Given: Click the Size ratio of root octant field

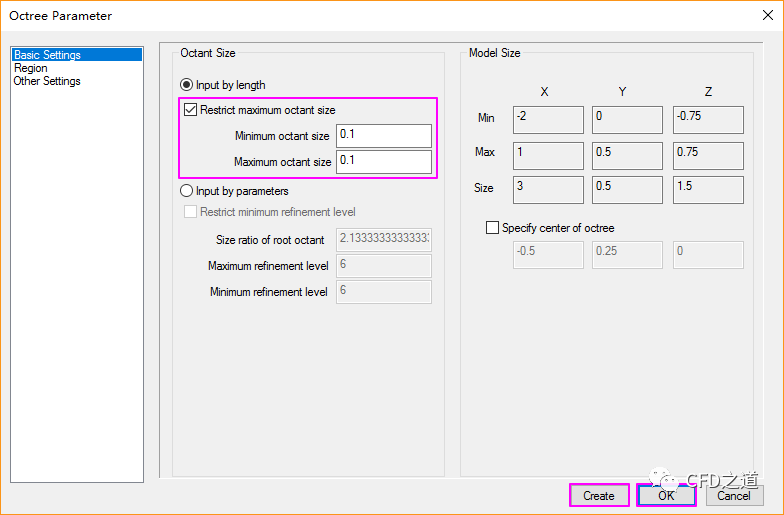Looking at the screenshot, I should 384,240.
